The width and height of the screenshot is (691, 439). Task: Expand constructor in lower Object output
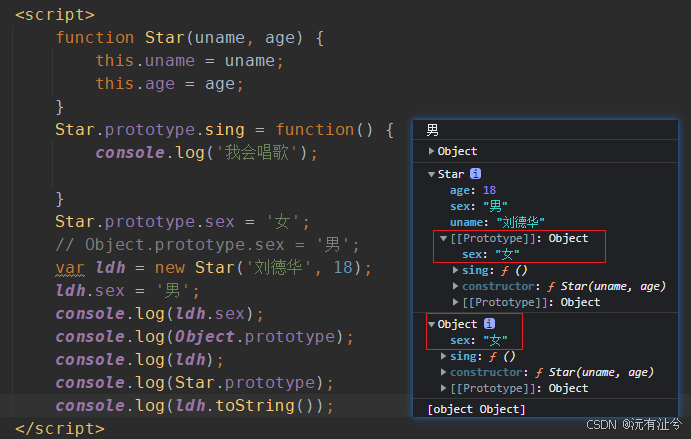443,372
